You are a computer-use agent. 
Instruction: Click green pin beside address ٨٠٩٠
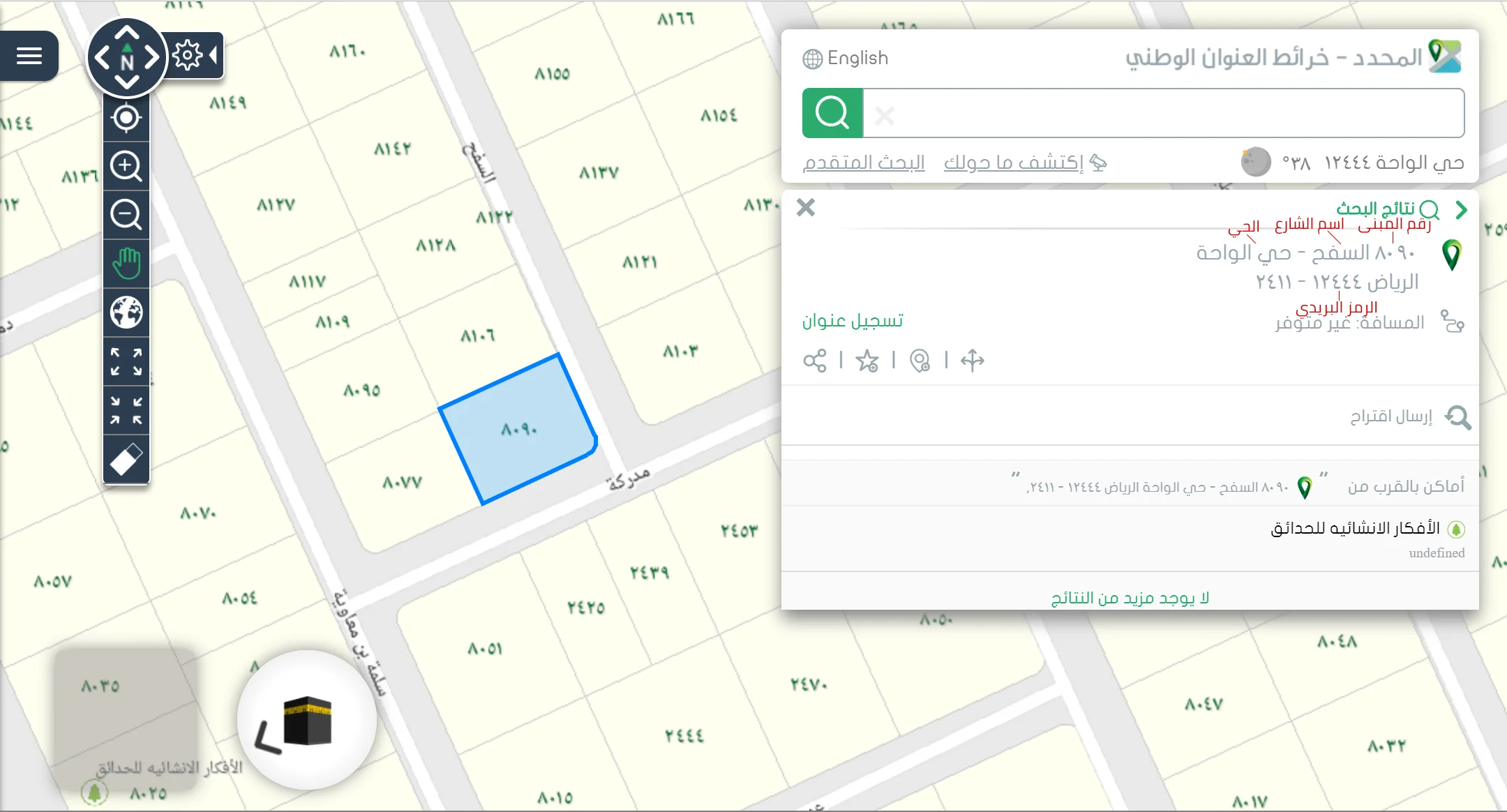click(x=1452, y=255)
